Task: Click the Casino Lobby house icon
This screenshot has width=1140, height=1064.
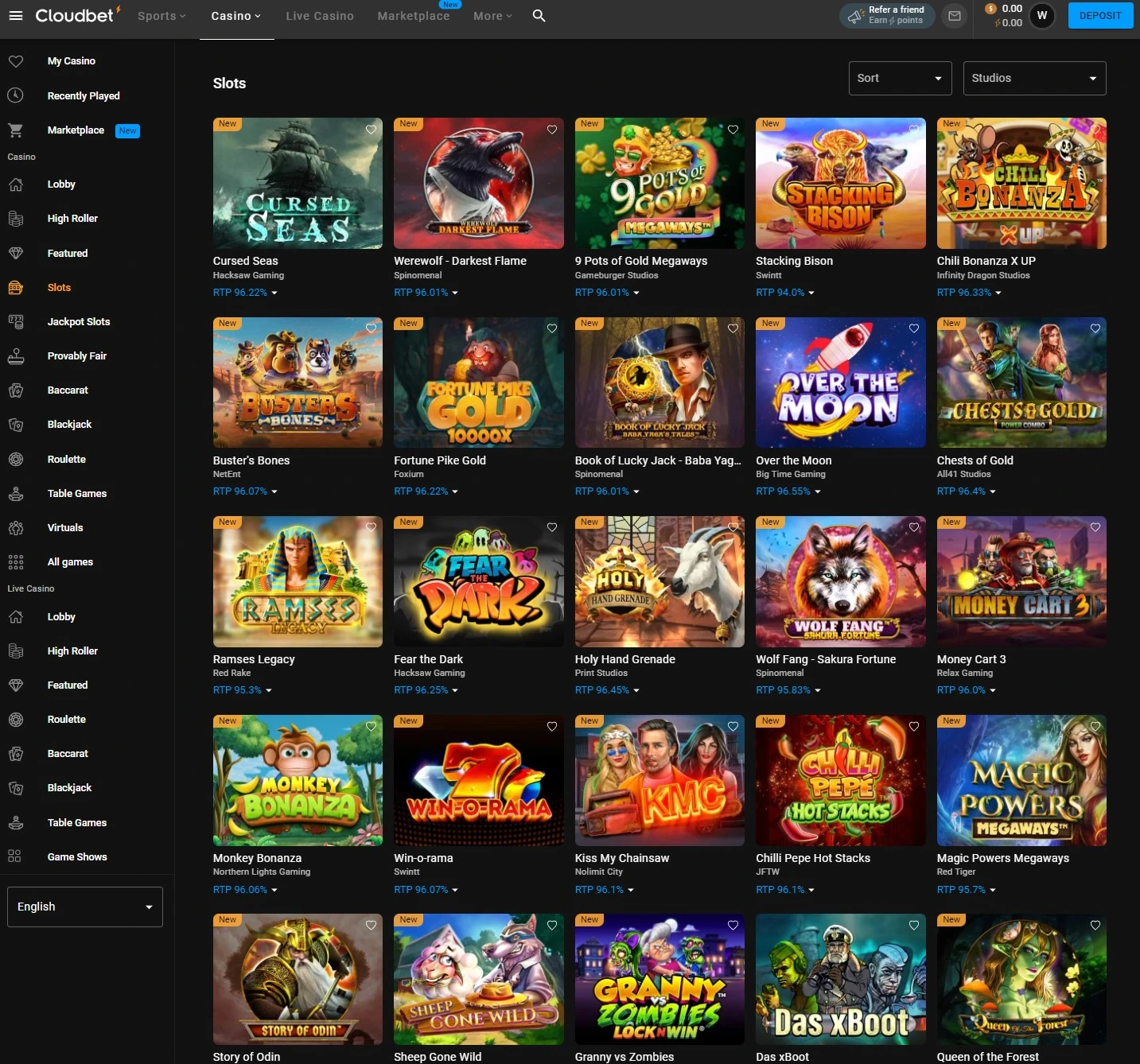Action: (16, 184)
